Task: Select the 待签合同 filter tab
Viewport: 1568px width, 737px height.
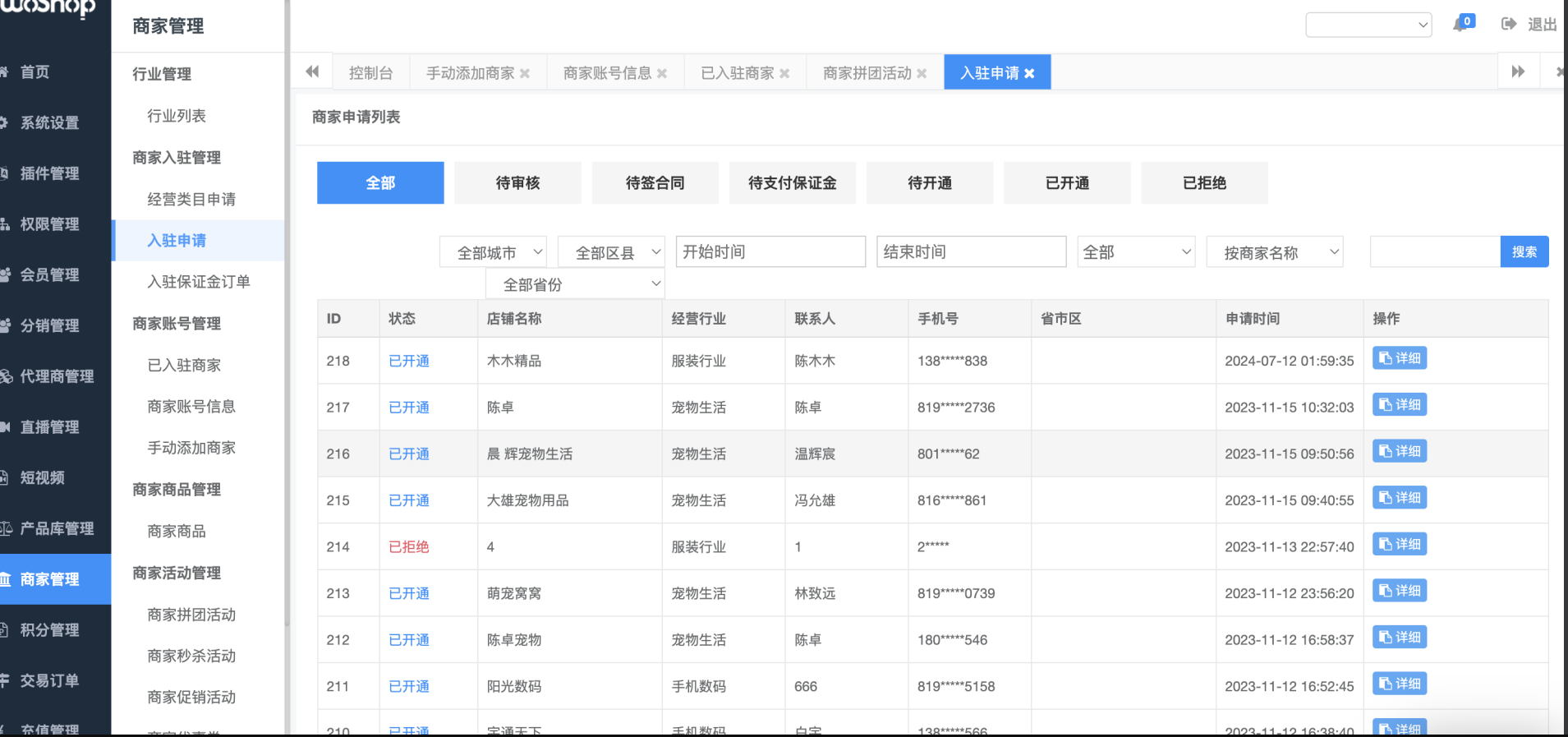Action: (x=655, y=182)
